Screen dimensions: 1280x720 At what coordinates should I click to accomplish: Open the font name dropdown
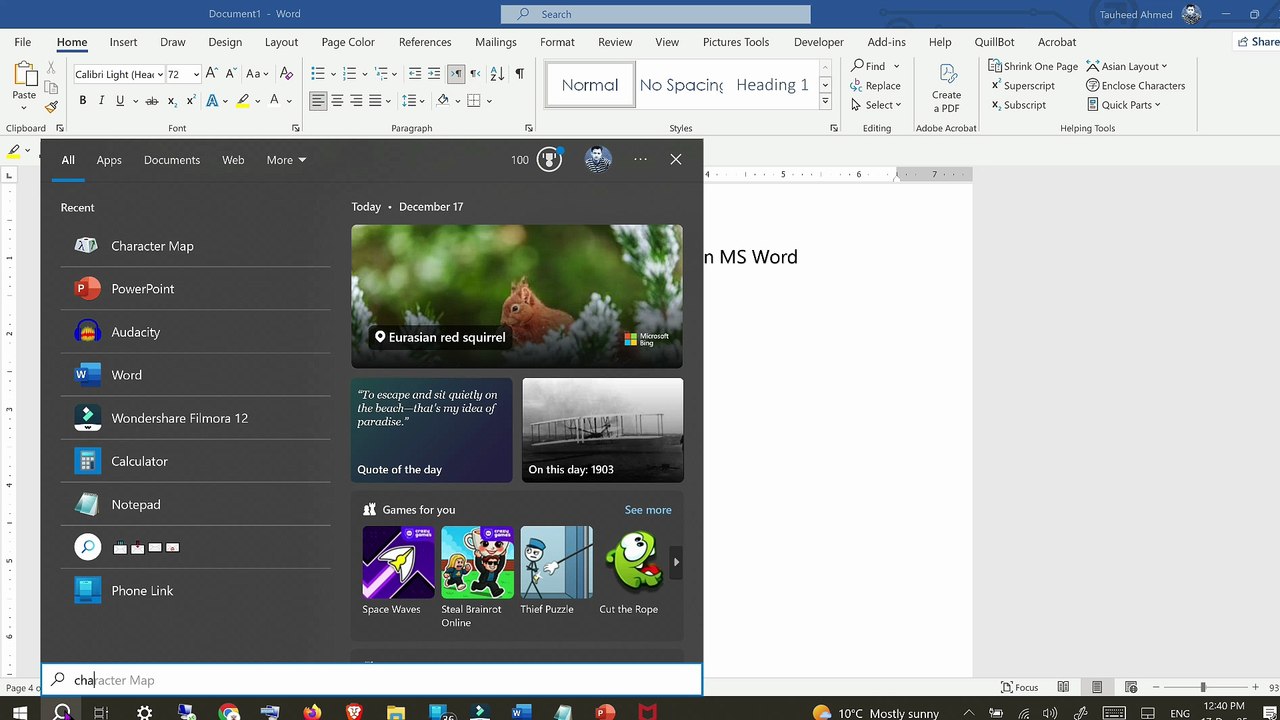(158, 74)
